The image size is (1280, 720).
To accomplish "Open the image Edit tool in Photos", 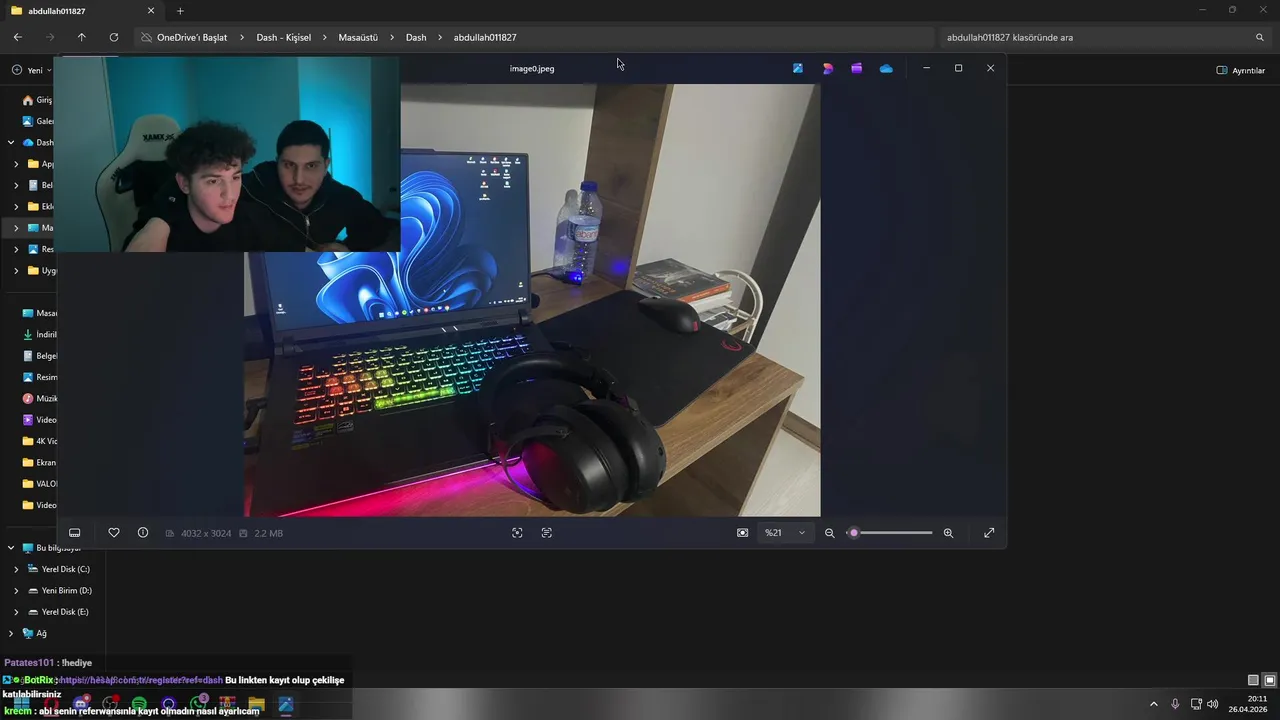I will click(797, 68).
